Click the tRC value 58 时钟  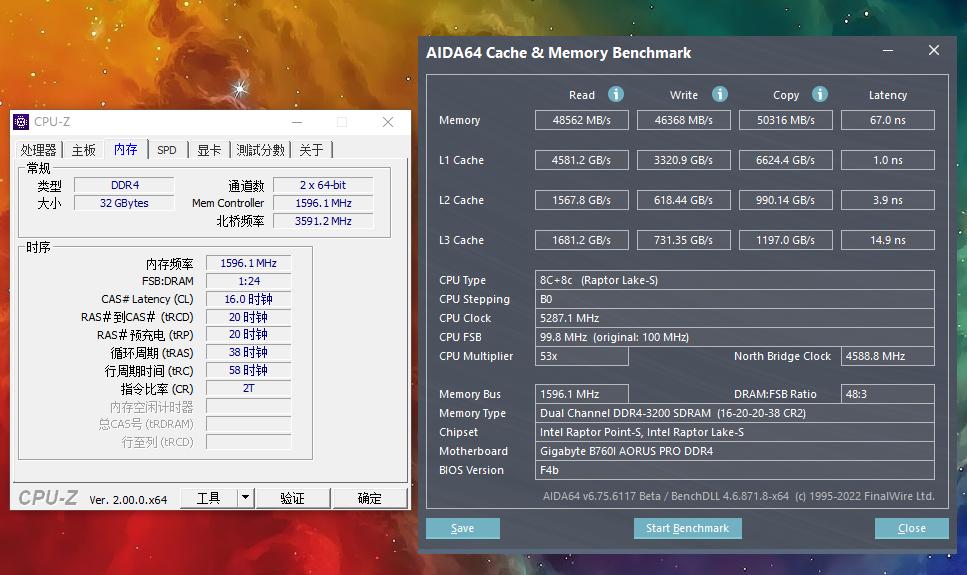point(249,370)
